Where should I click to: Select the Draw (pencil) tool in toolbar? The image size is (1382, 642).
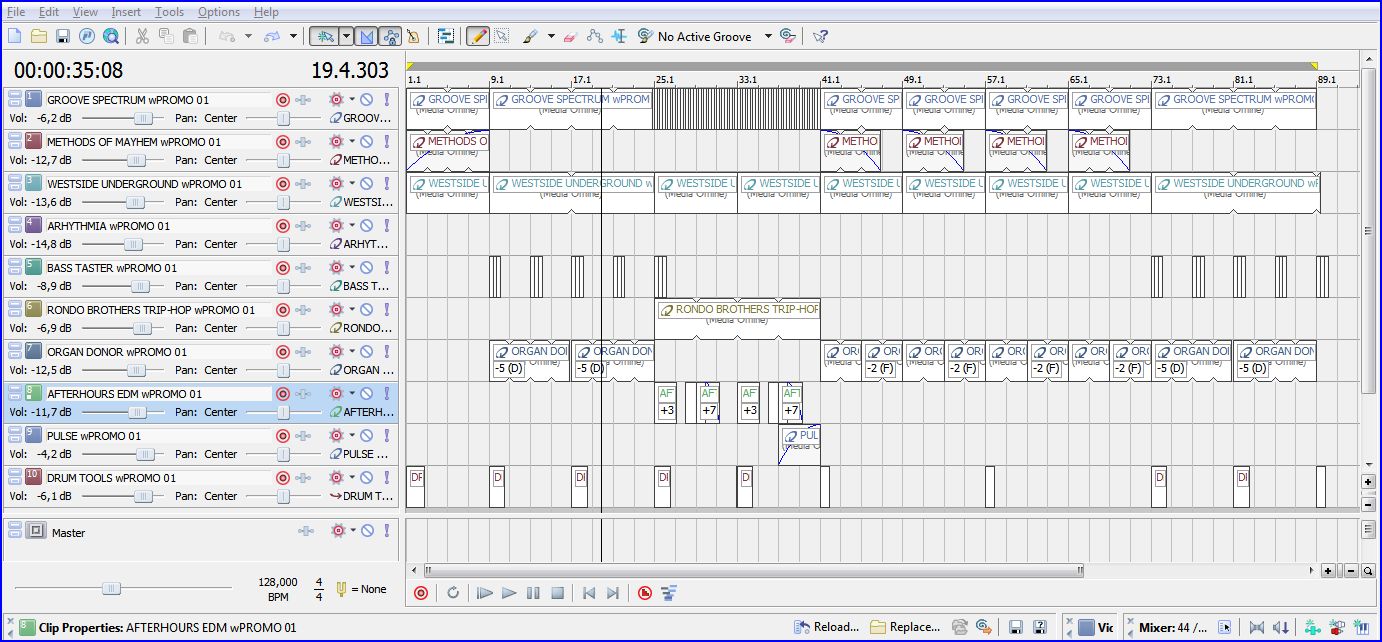[x=477, y=36]
